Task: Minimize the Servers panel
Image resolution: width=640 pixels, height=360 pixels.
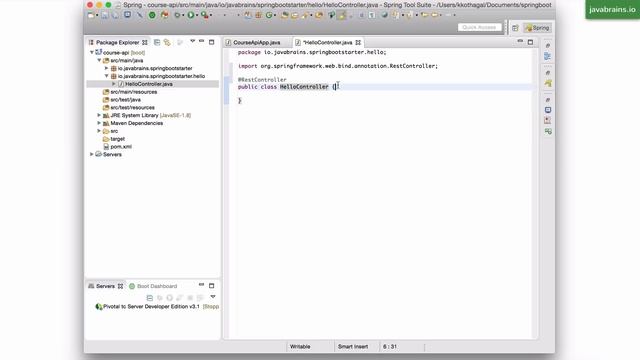Action: (202, 285)
